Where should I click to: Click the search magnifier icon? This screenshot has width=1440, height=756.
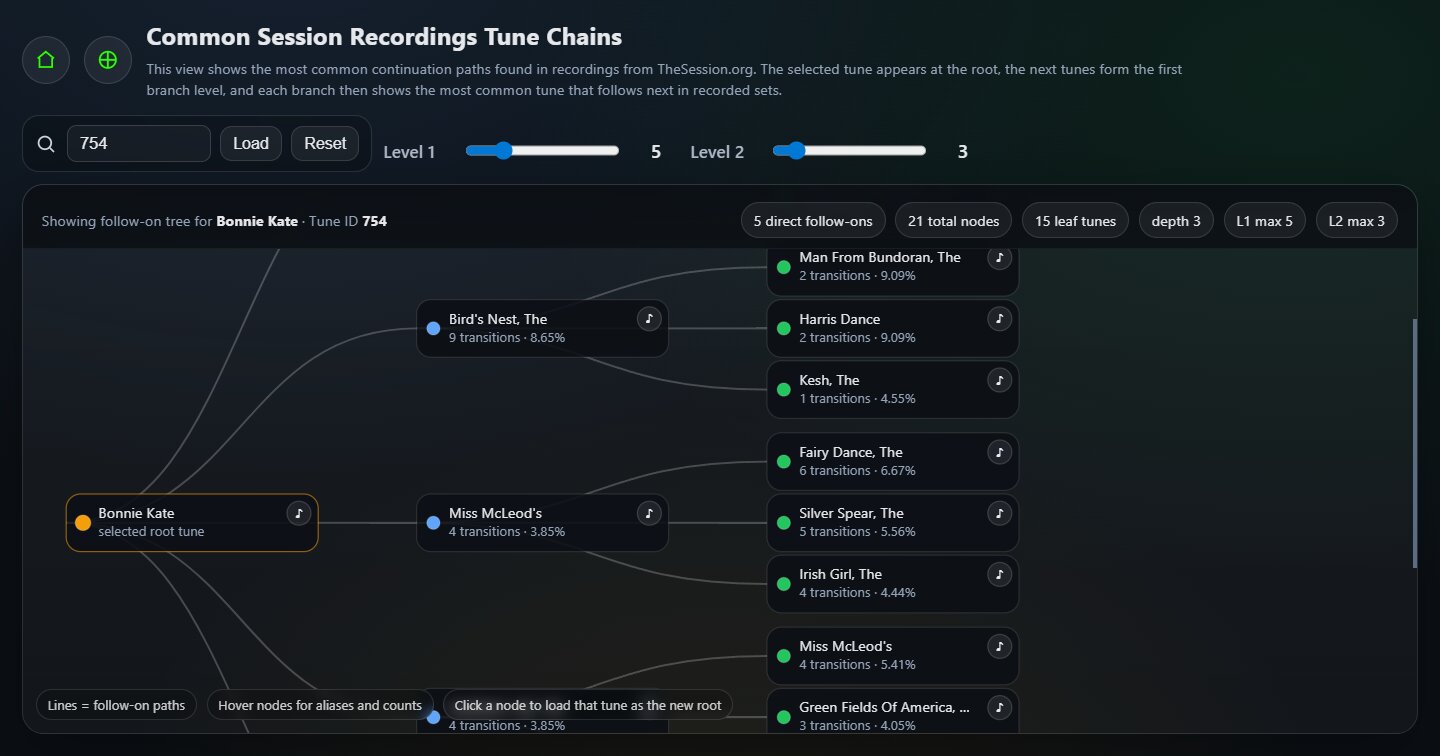pos(45,143)
